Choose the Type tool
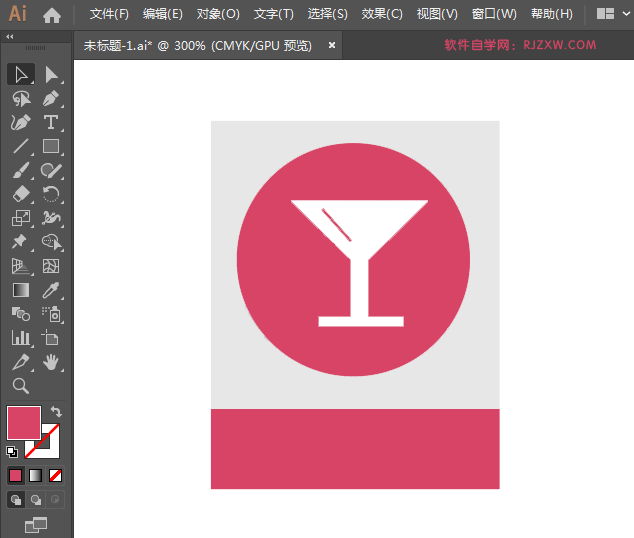This screenshot has height=538, width=634. (x=51, y=122)
